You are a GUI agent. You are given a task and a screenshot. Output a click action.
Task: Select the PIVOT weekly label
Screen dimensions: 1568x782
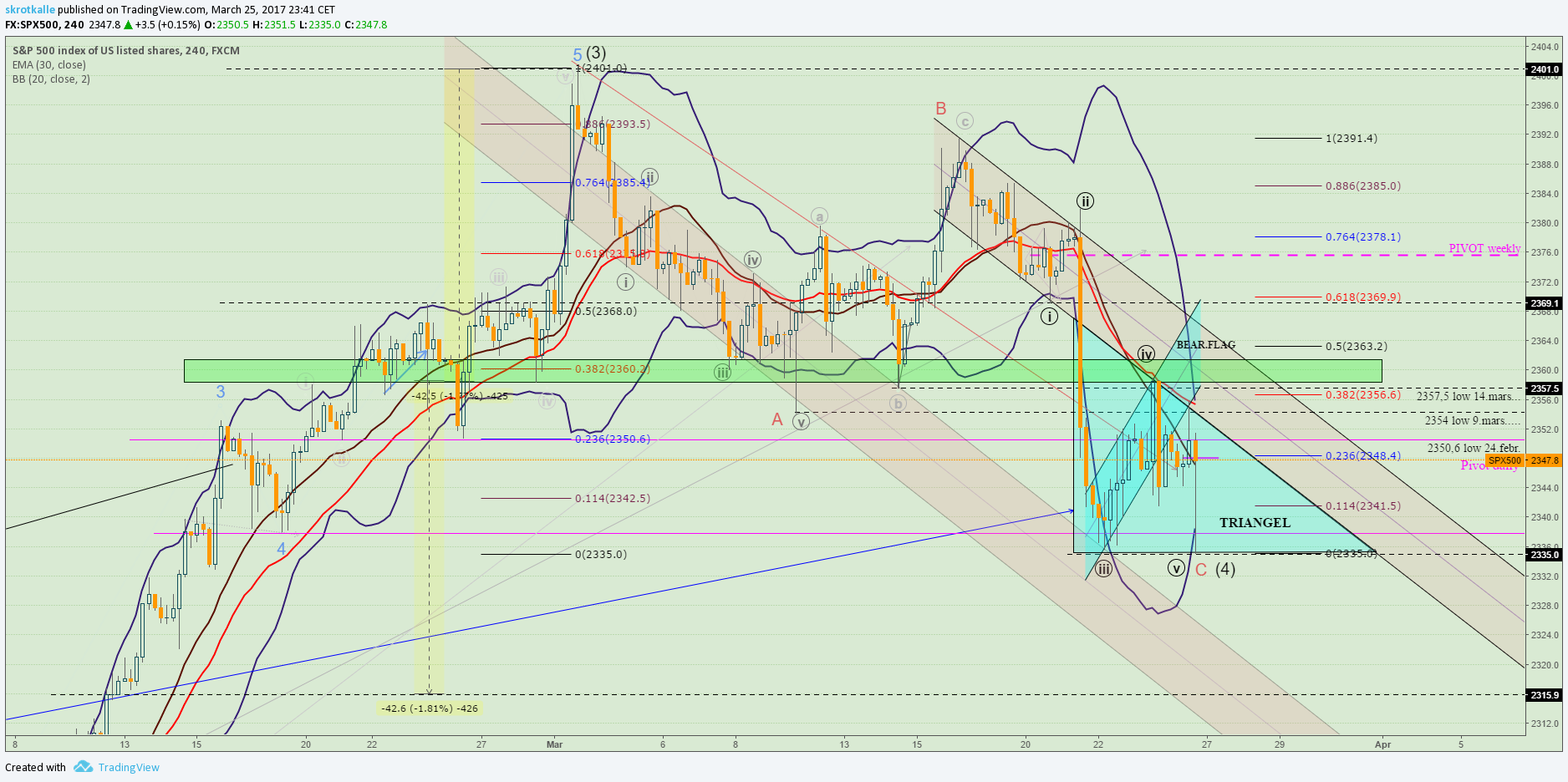click(1484, 248)
